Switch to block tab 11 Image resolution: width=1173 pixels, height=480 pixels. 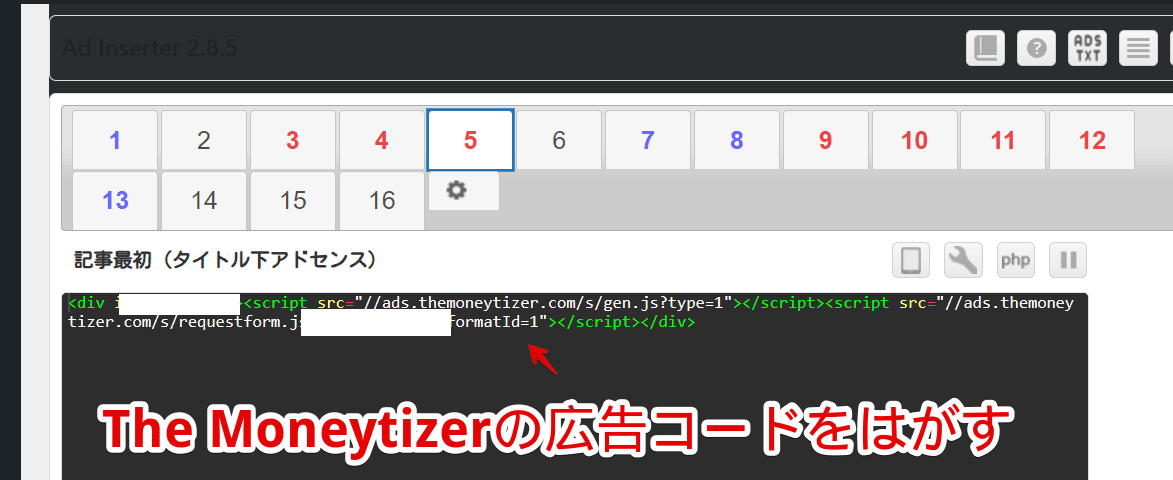(x=1003, y=140)
